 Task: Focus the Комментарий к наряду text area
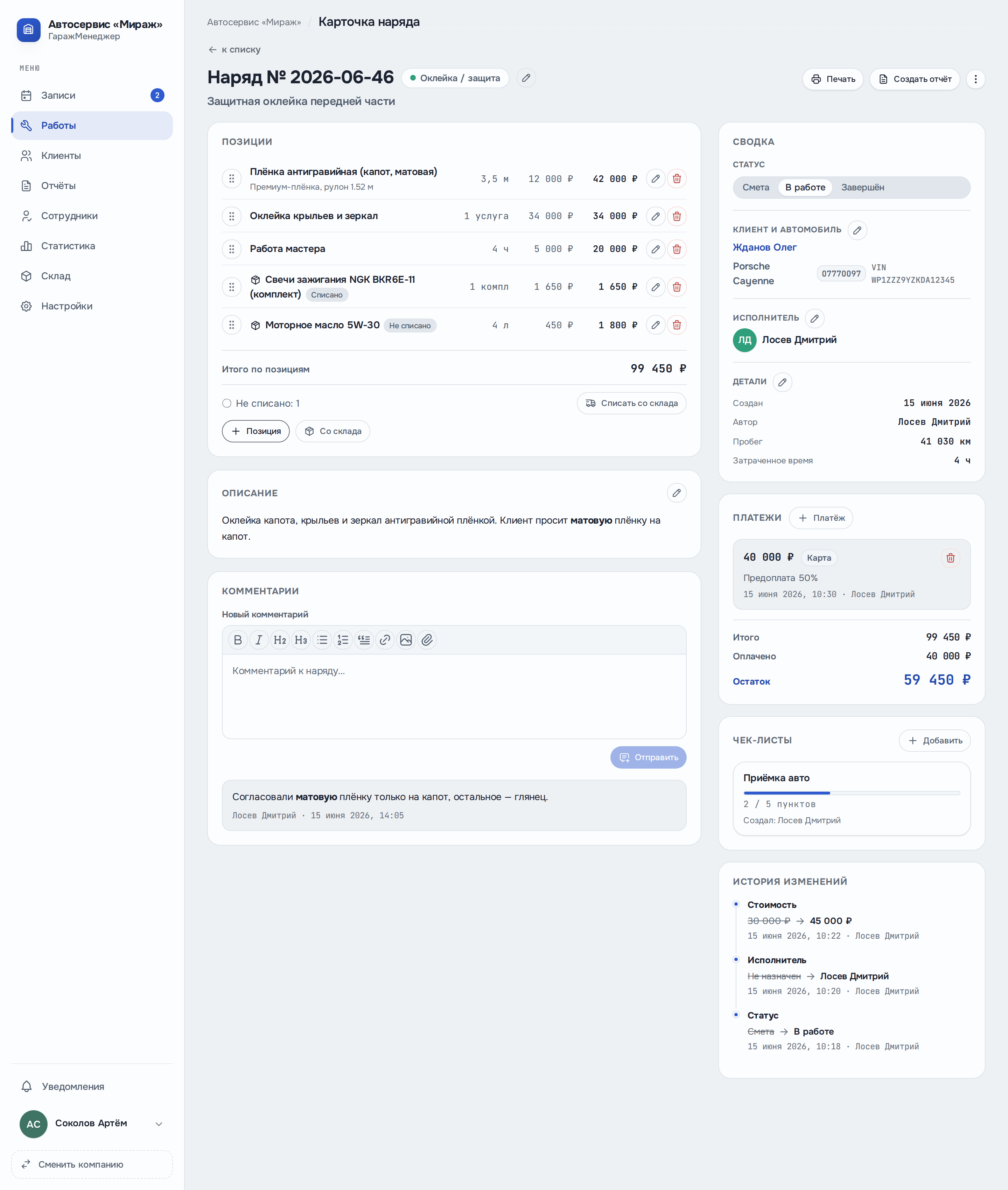coord(454,696)
